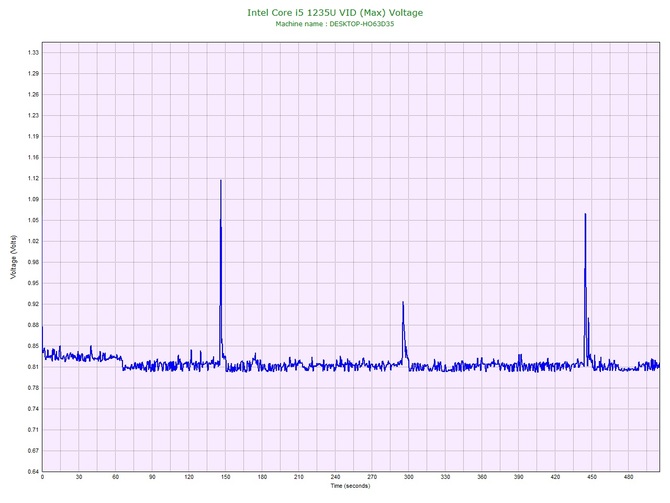Viewport: 670px width, 503px height.
Task: Select the 1.19 voltage axis label
Action: (x=33, y=136)
